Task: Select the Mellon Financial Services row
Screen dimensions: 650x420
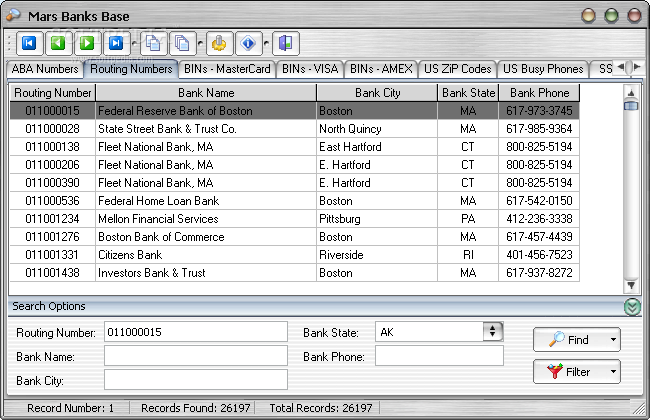Action: click(x=294, y=218)
